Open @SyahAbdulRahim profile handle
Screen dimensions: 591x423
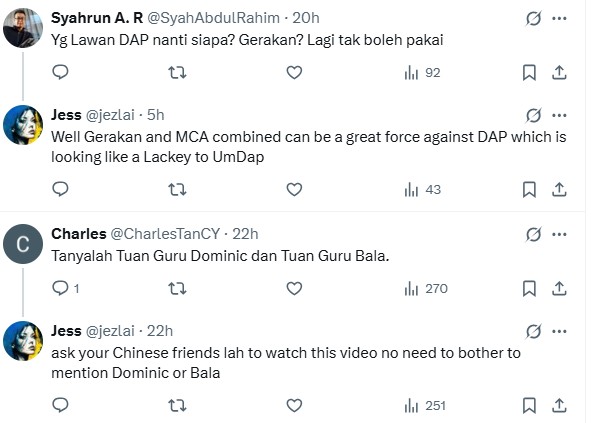click(x=213, y=18)
